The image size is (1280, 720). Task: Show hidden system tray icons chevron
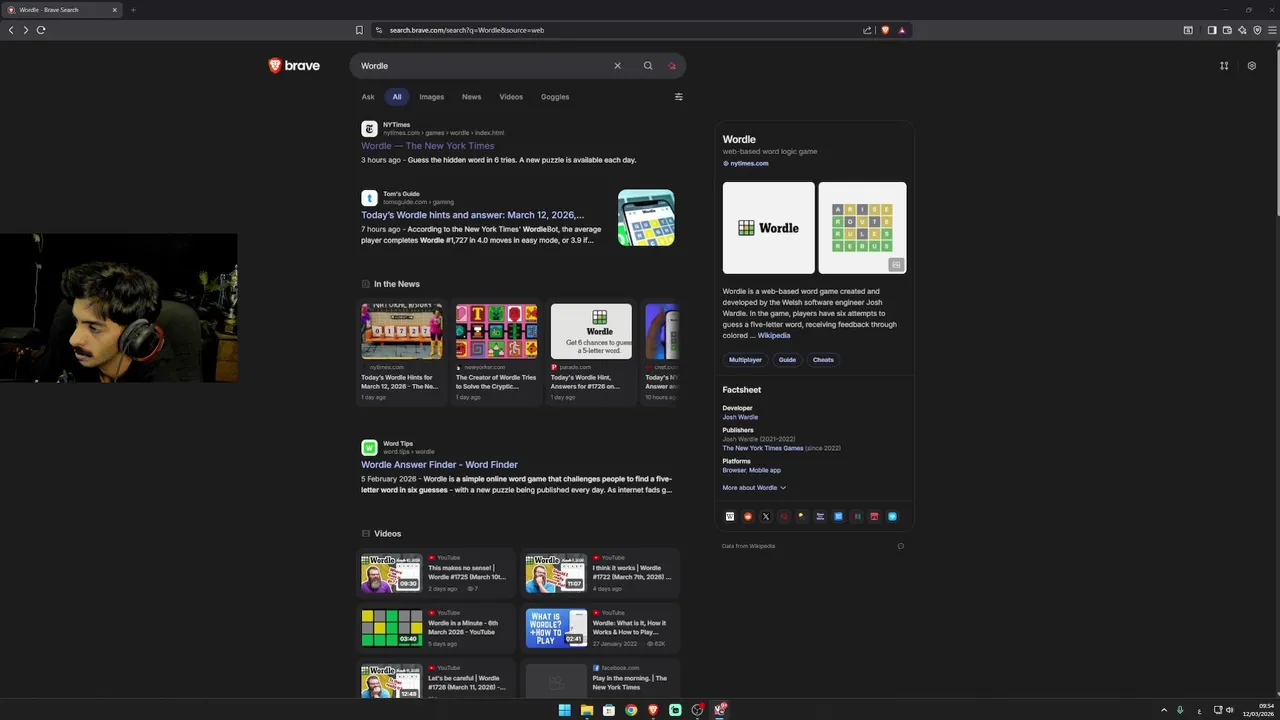pos(1163,710)
